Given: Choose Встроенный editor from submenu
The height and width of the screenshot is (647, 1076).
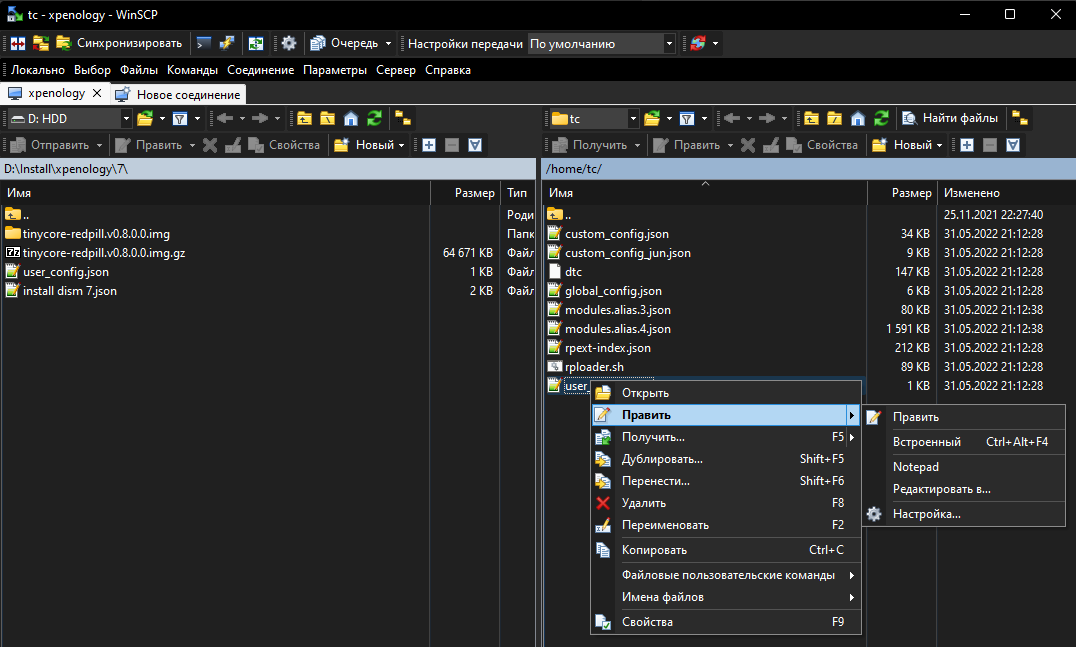Looking at the screenshot, I should (926, 441).
